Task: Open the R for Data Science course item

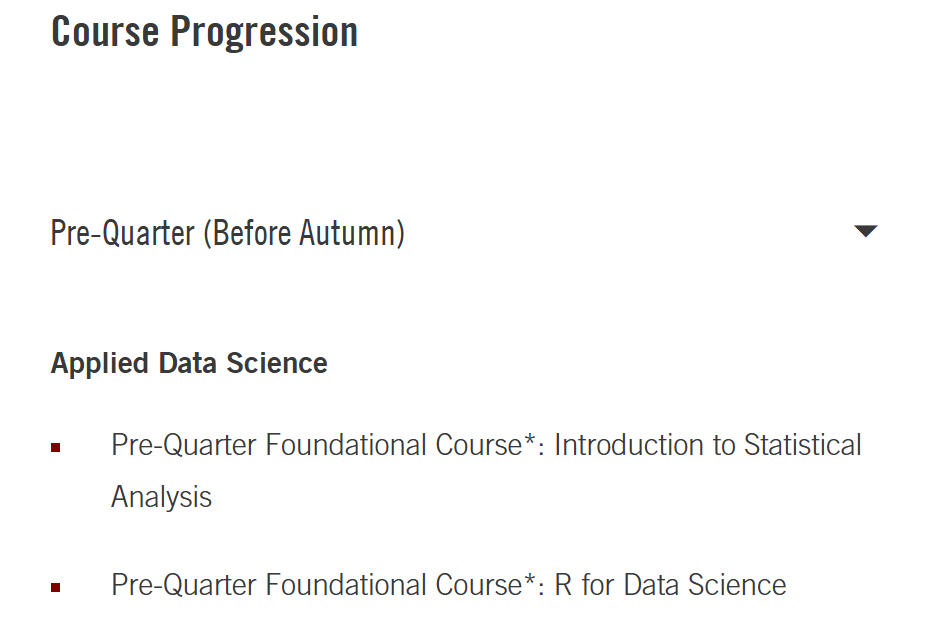Action: (449, 585)
